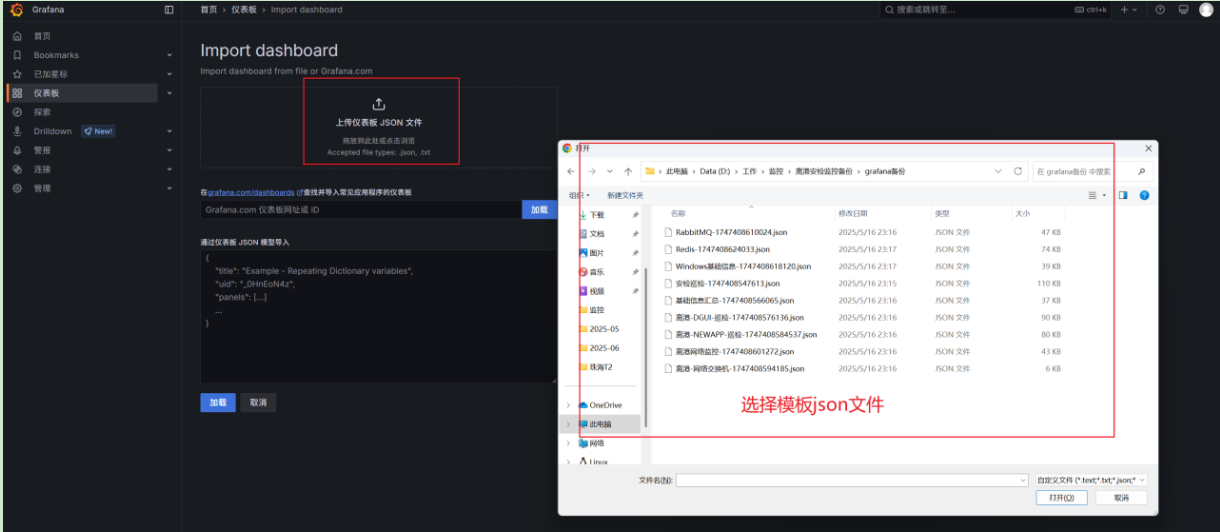
Task: Go back in the file dialog
Action: (571, 172)
